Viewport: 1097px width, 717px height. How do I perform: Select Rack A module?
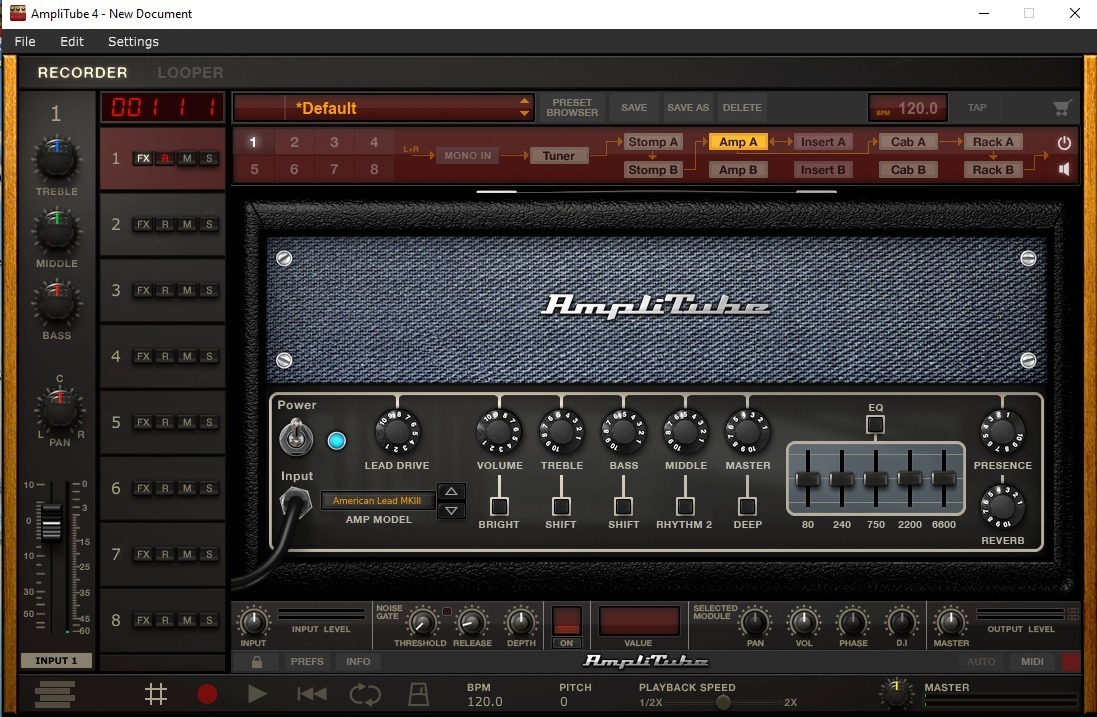[x=993, y=142]
